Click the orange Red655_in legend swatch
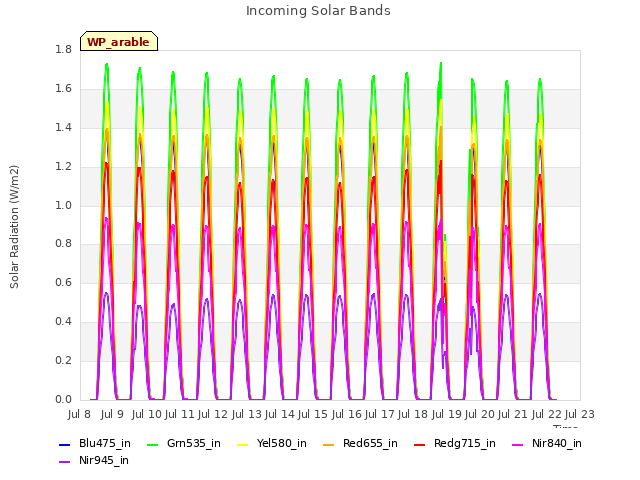This screenshot has height=480, width=640. (x=329, y=444)
